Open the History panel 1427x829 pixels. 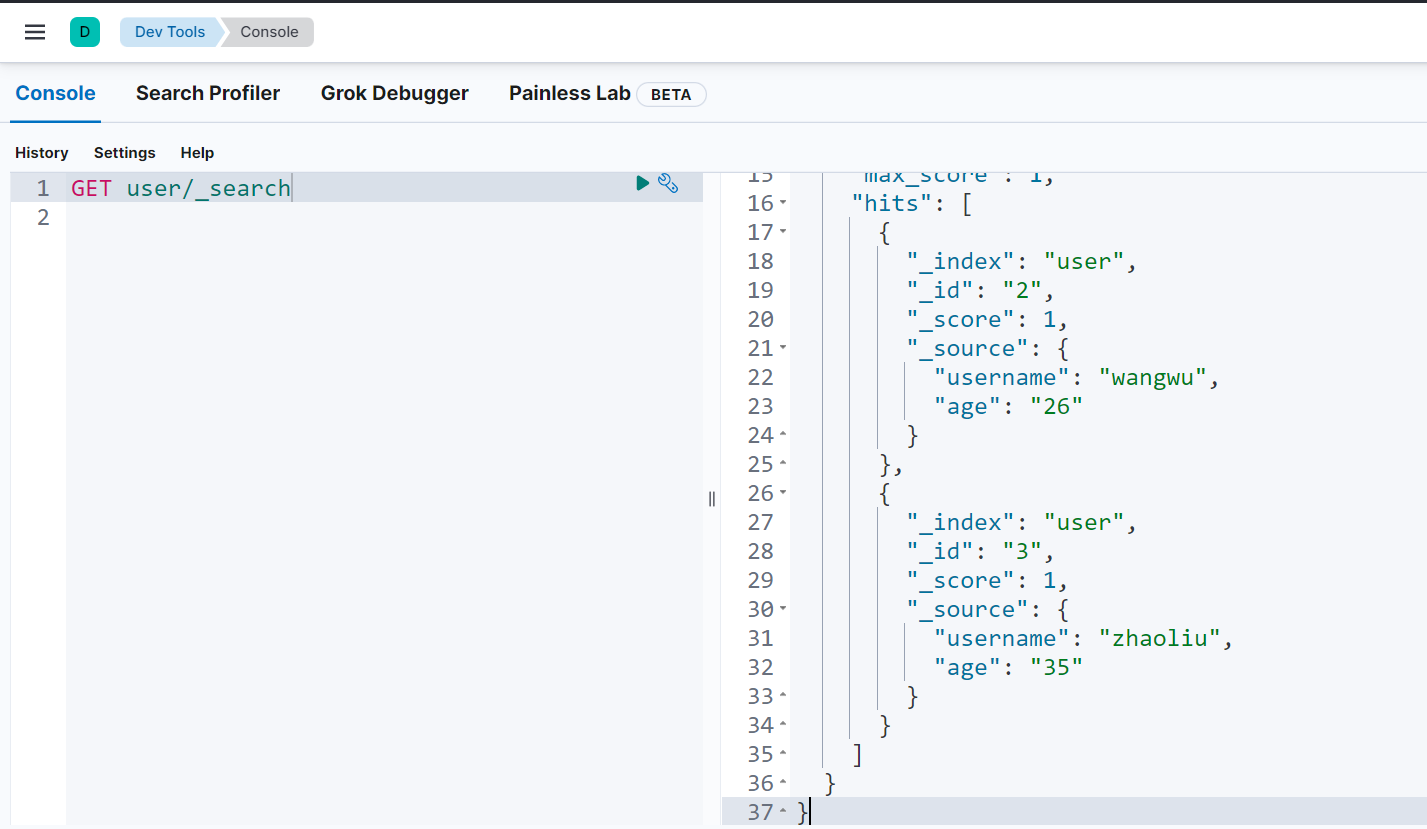42,153
